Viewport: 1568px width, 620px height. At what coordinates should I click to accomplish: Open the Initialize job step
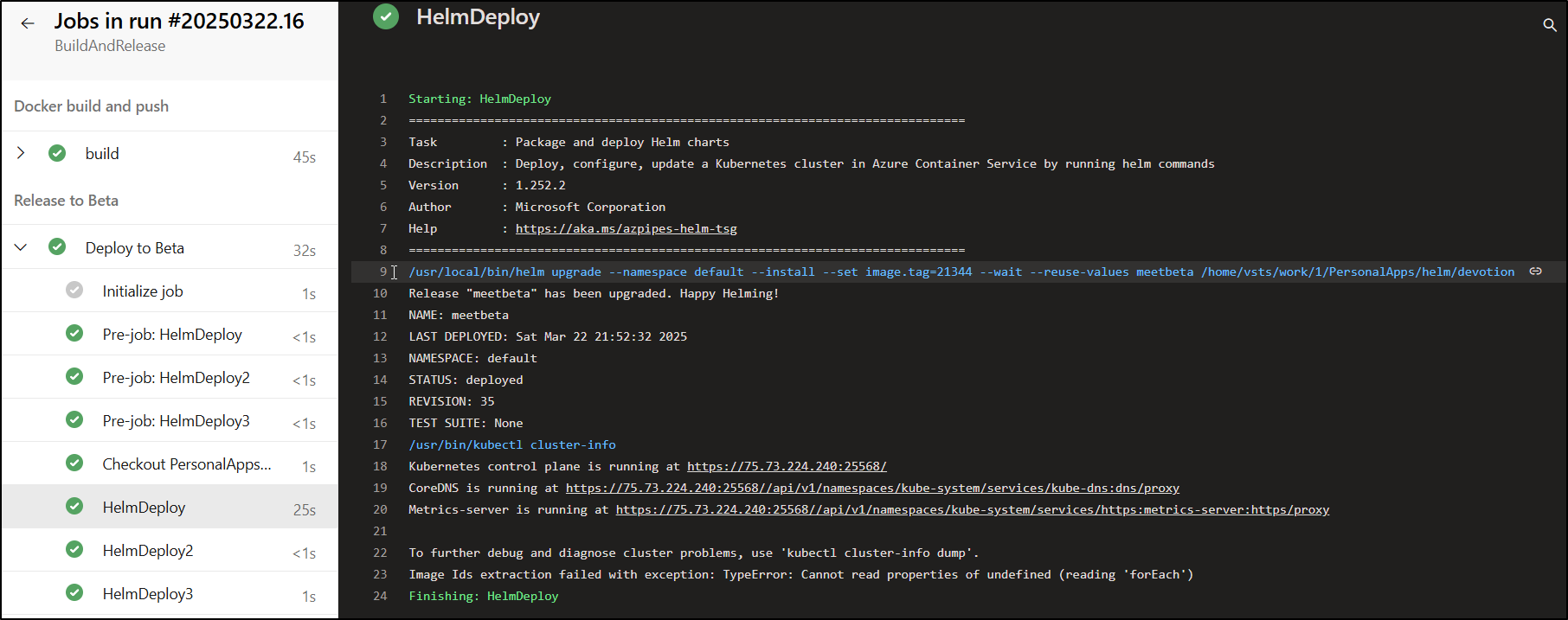pyautogui.click(x=170, y=291)
